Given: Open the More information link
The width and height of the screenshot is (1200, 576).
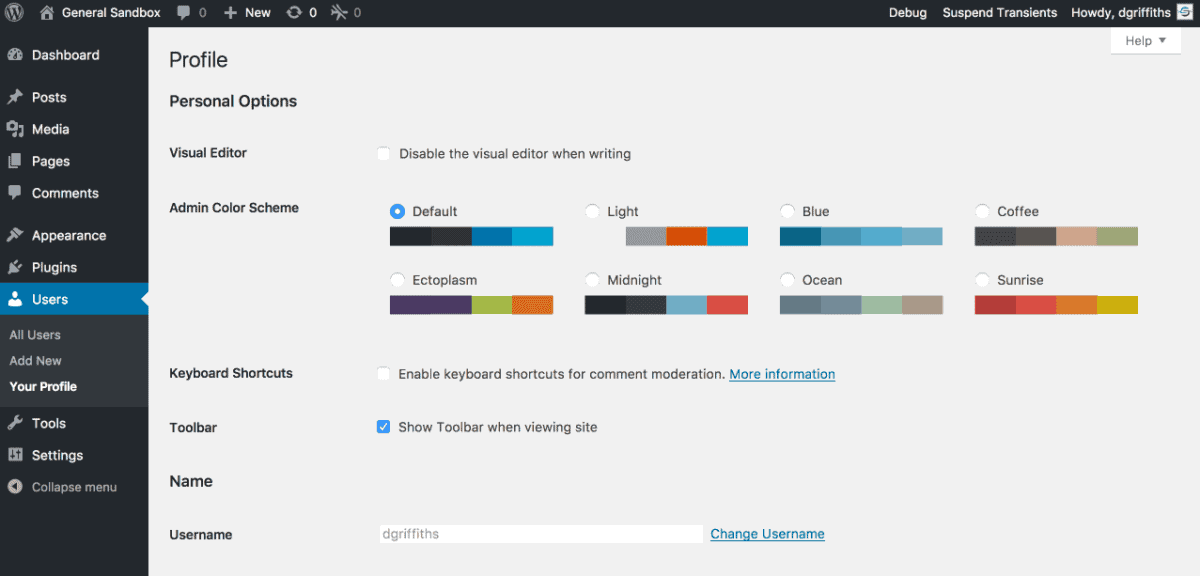Looking at the screenshot, I should click(782, 374).
